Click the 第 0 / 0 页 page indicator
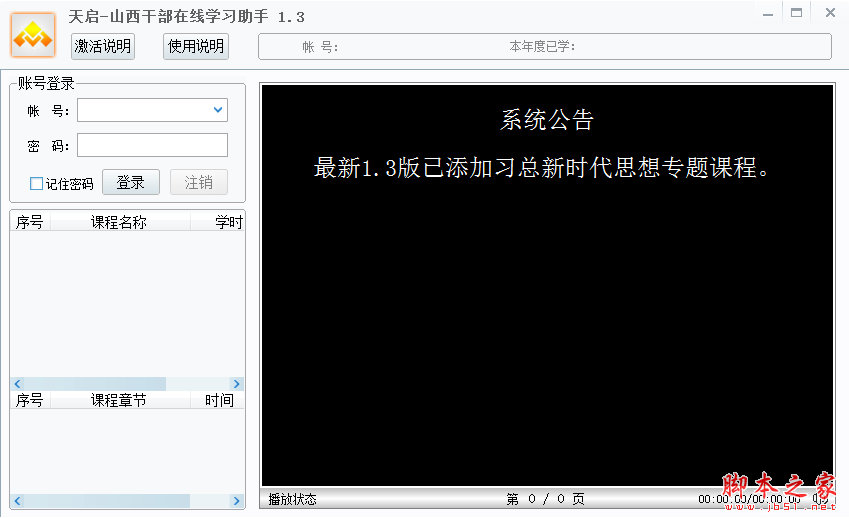 tap(545, 499)
